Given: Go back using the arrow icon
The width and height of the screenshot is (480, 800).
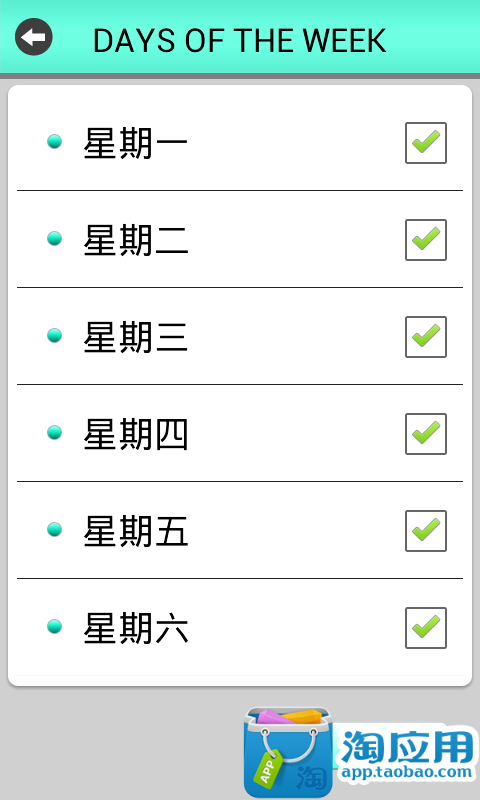Looking at the screenshot, I should (34, 37).
